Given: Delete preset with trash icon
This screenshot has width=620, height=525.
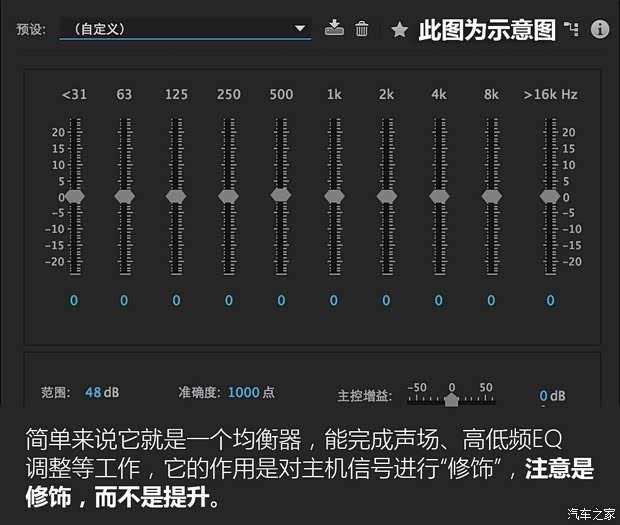Looking at the screenshot, I should pyautogui.click(x=361, y=28).
